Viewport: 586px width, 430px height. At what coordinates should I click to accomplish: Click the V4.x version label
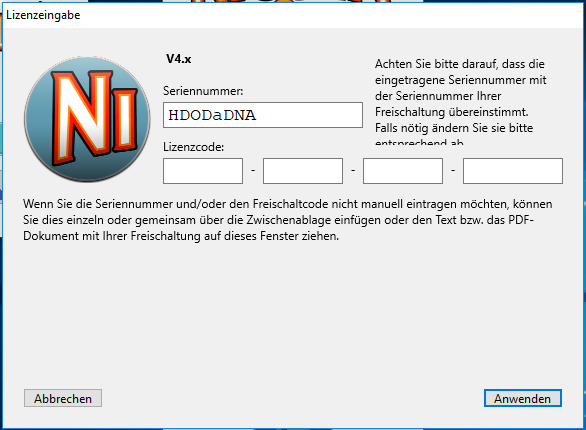179,59
